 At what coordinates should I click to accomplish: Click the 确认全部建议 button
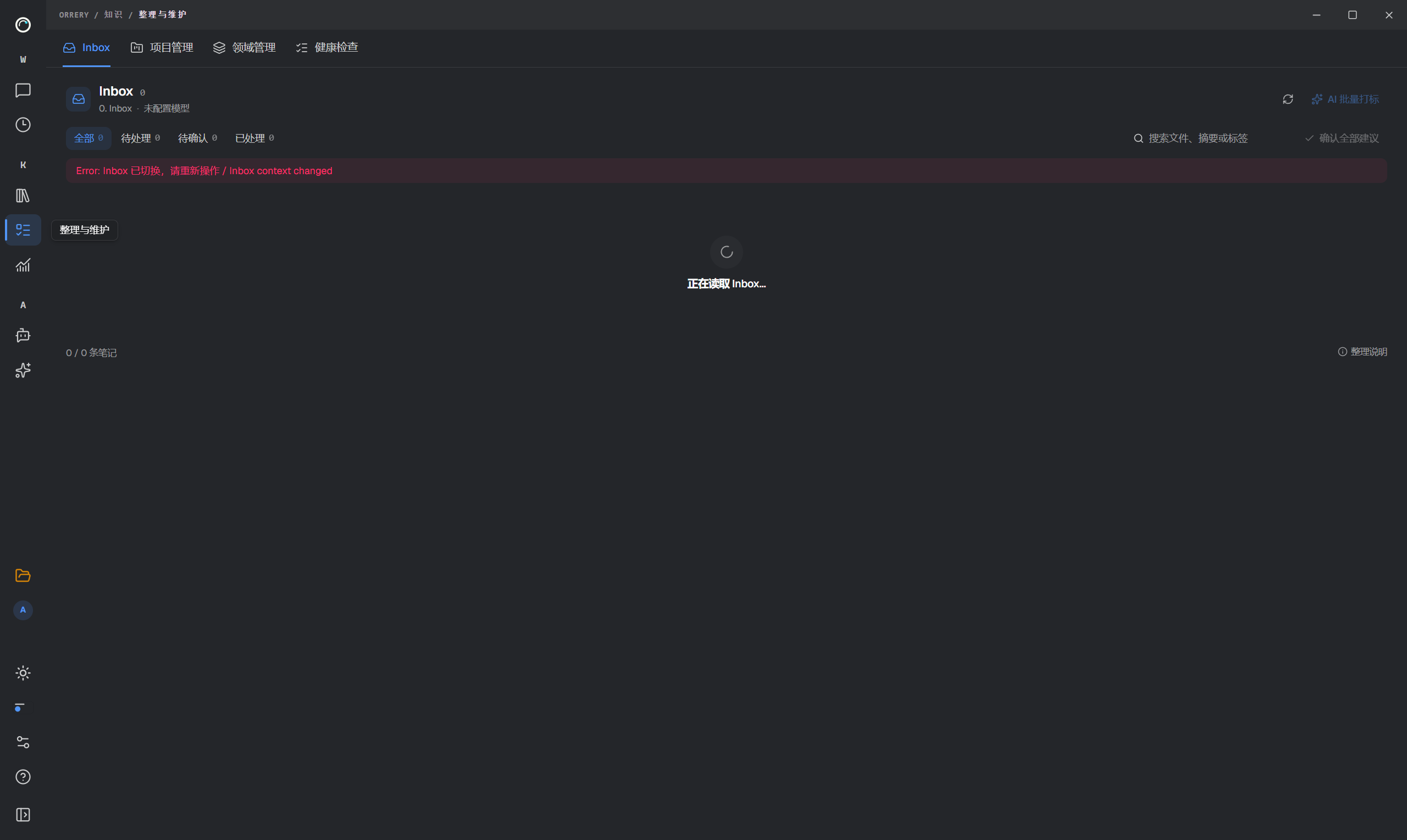[1342, 138]
